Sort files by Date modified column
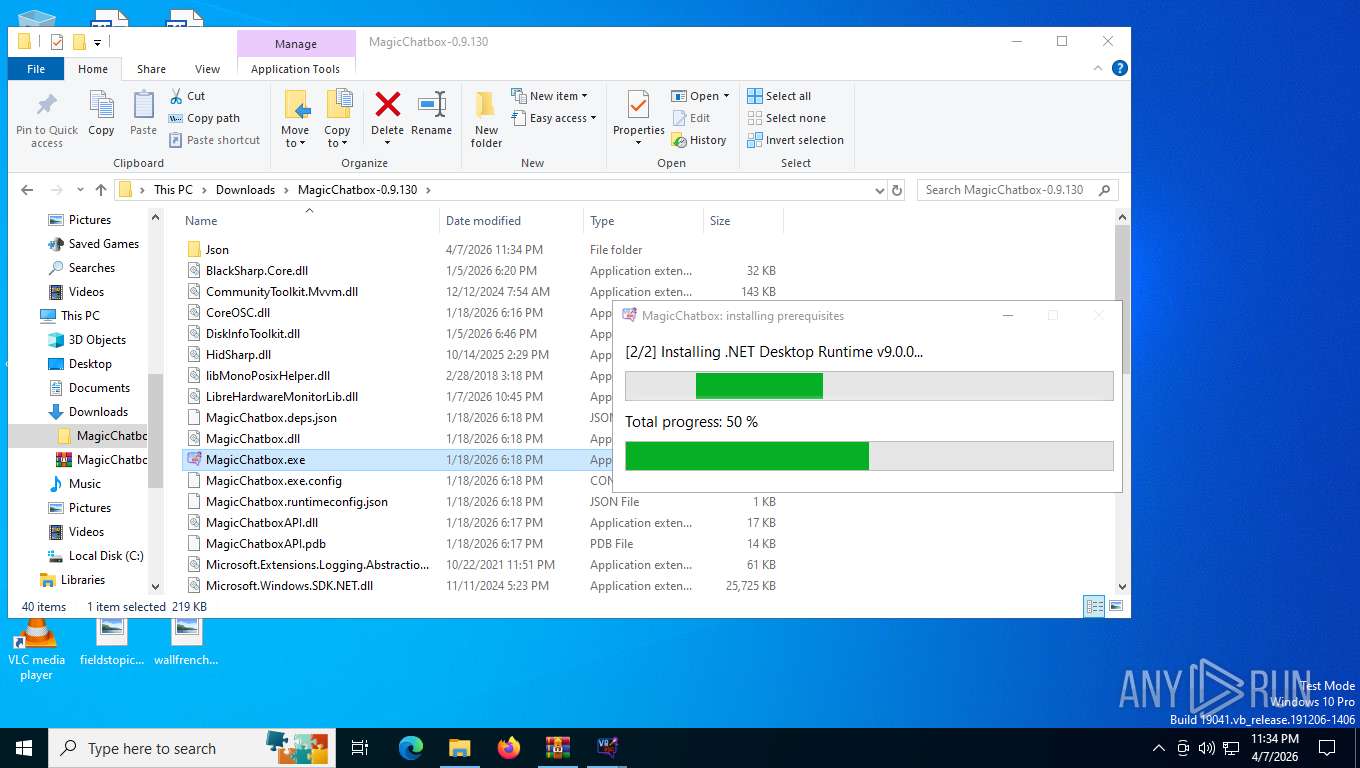 point(511,221)
